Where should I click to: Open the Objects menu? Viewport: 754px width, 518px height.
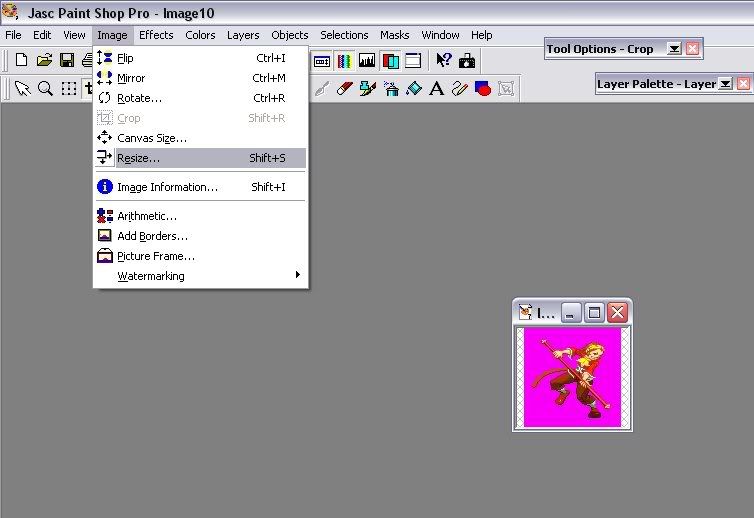(289, 35)
